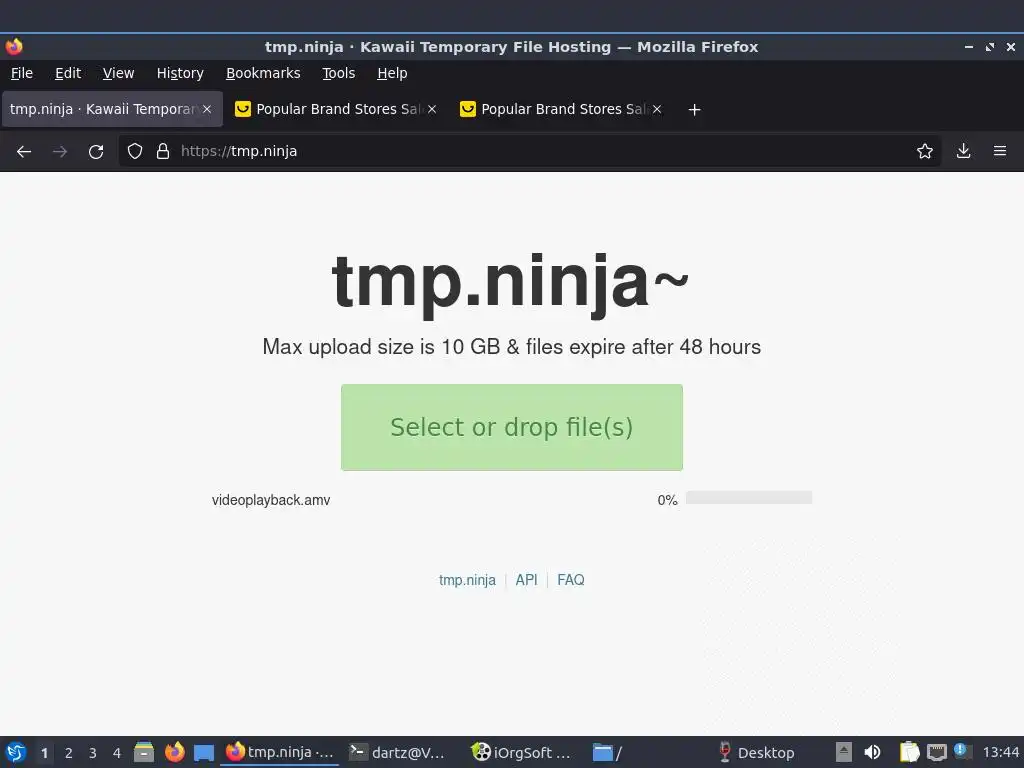Close the tmp.ninja tab
1024x768 pixels.
pyautogui.click(x=207, y=109)
